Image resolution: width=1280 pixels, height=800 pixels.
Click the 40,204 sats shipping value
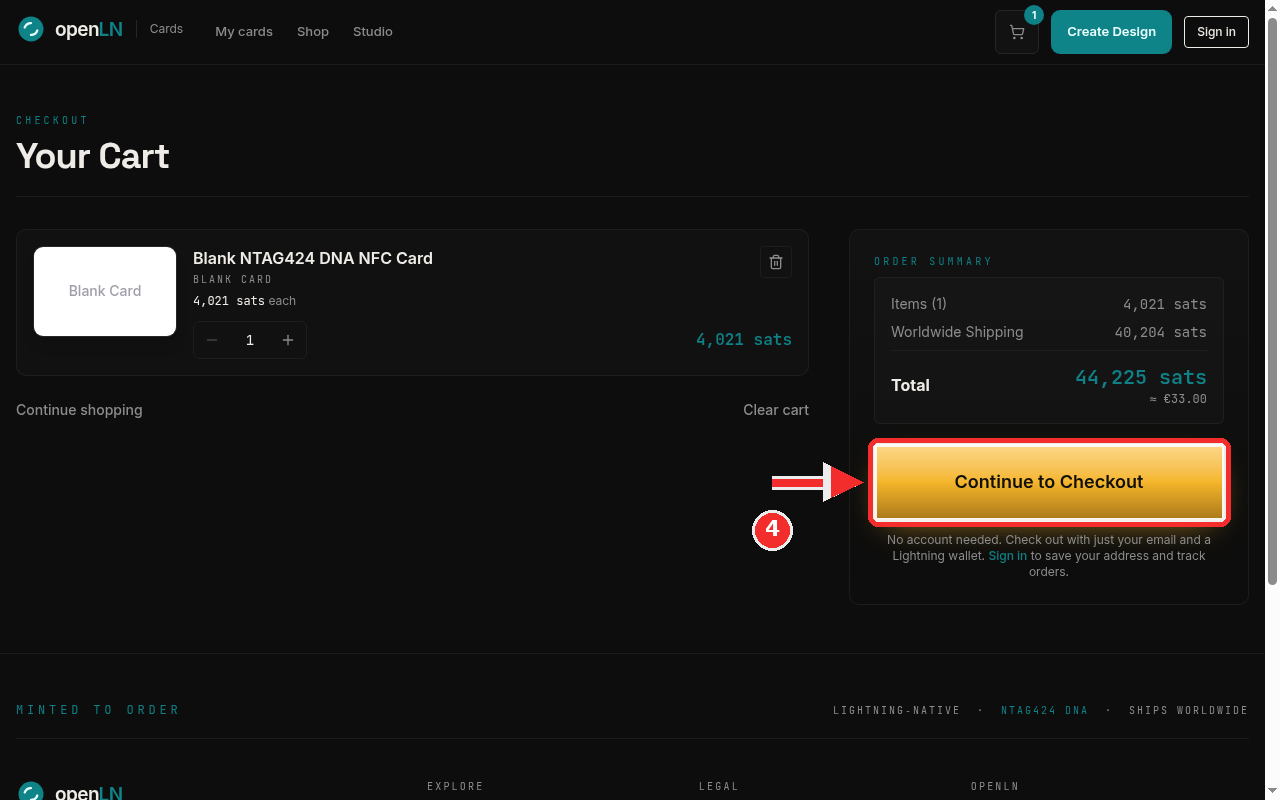click(x=1161, y=332)
